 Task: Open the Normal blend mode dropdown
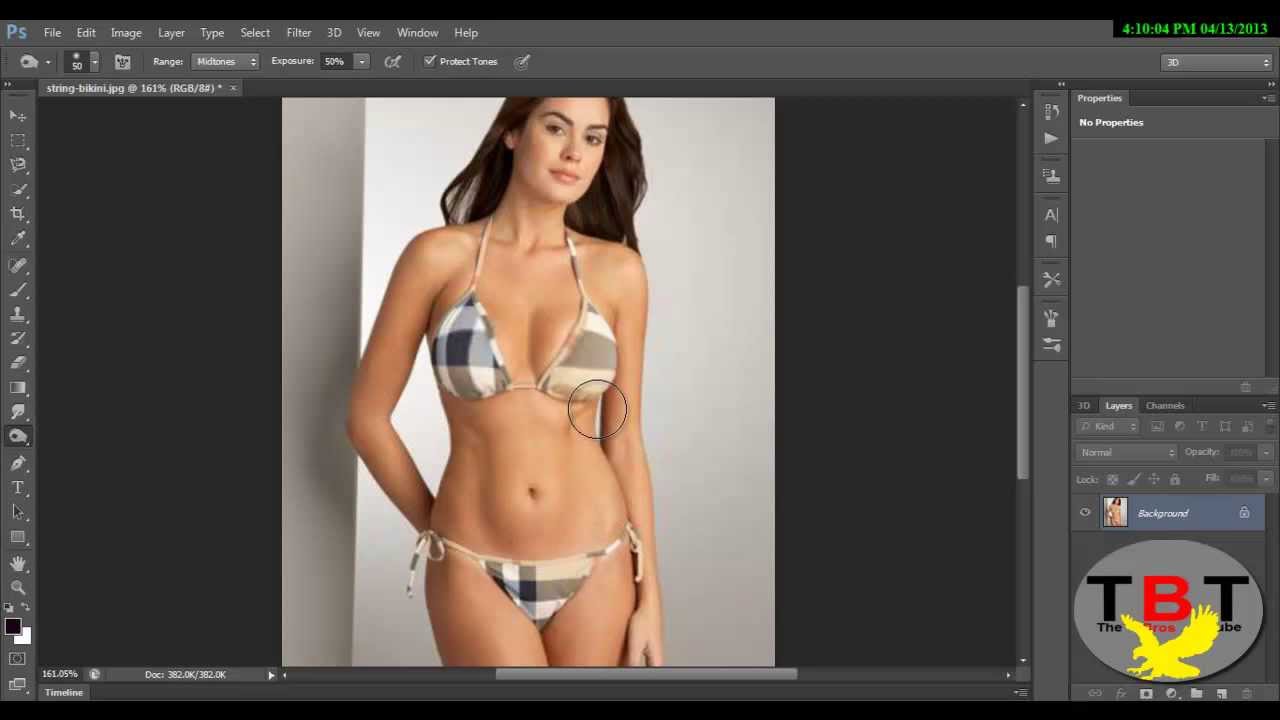(x=1126, y=452)
